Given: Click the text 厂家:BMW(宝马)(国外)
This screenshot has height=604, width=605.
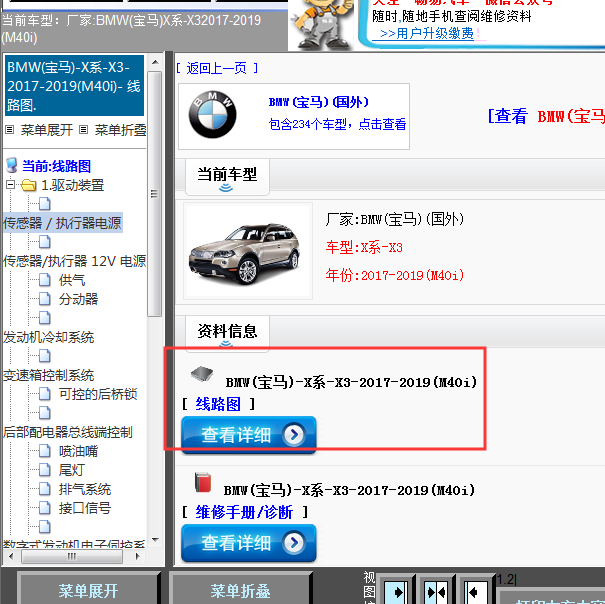Looking at the screenshot, I should 394,219.
